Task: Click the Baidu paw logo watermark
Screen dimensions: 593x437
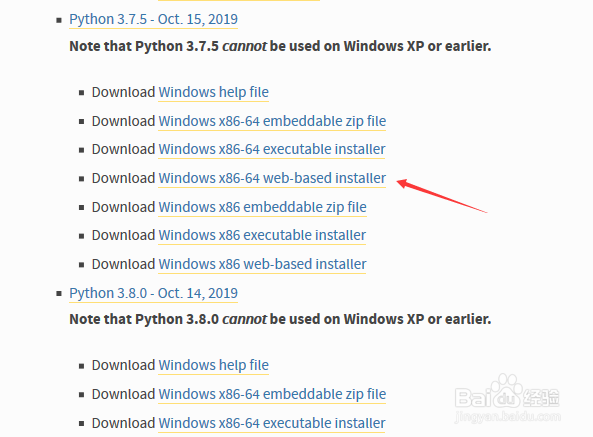Action: (x=507, y=392)
